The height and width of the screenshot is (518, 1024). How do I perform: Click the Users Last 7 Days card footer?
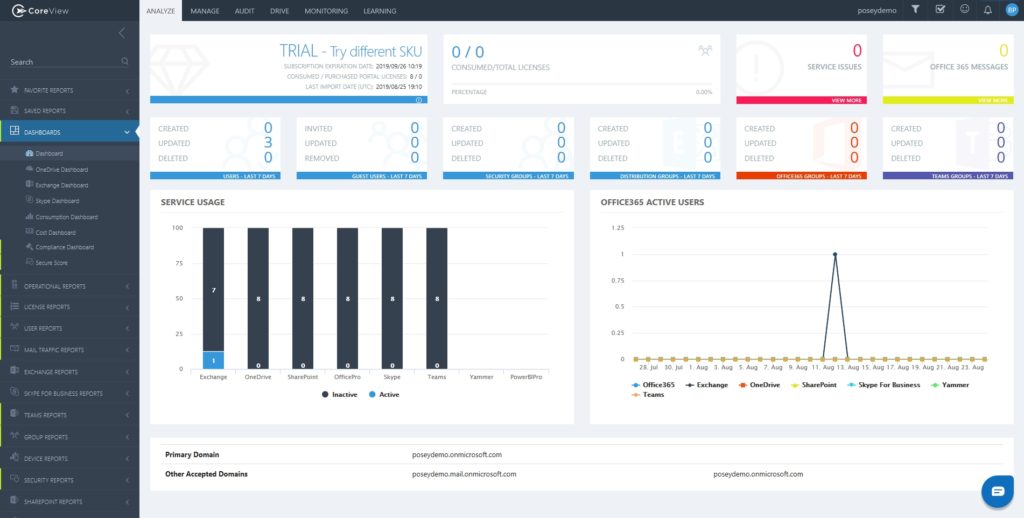pos(216,176)
